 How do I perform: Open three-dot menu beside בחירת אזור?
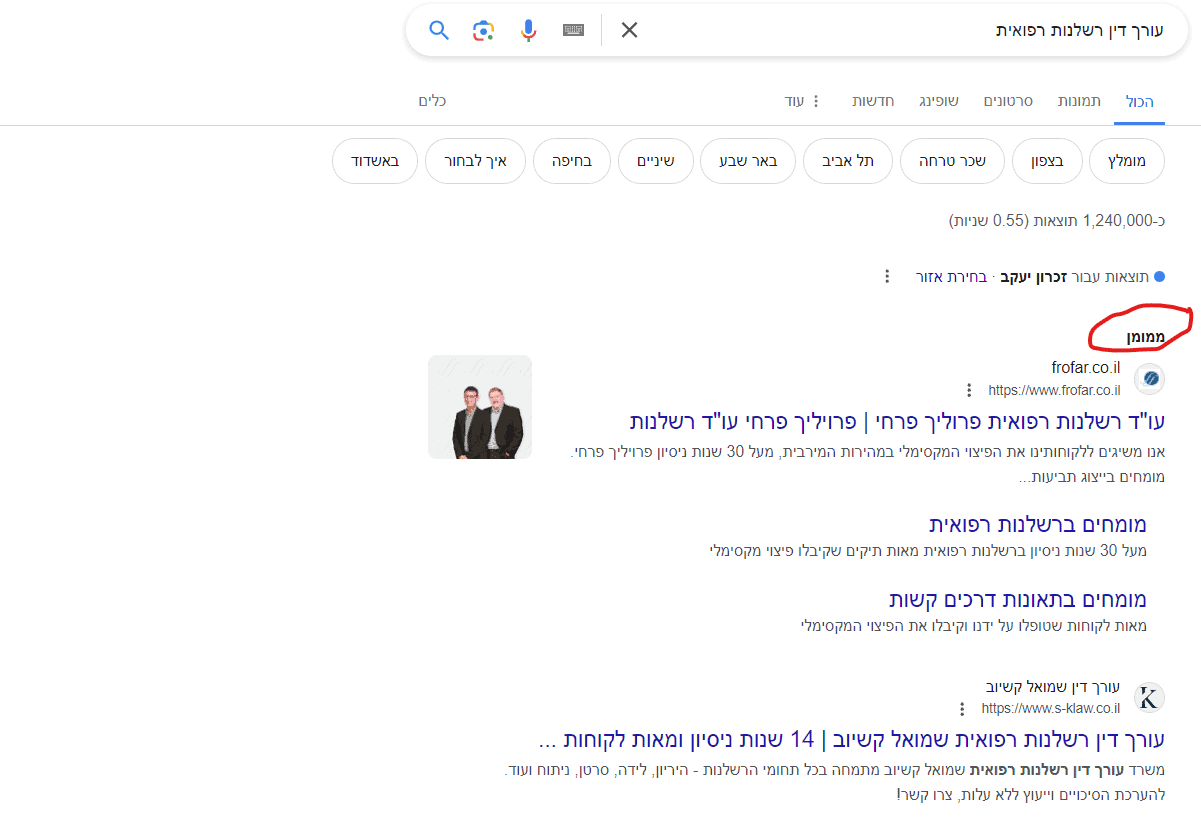click(887, 276)
